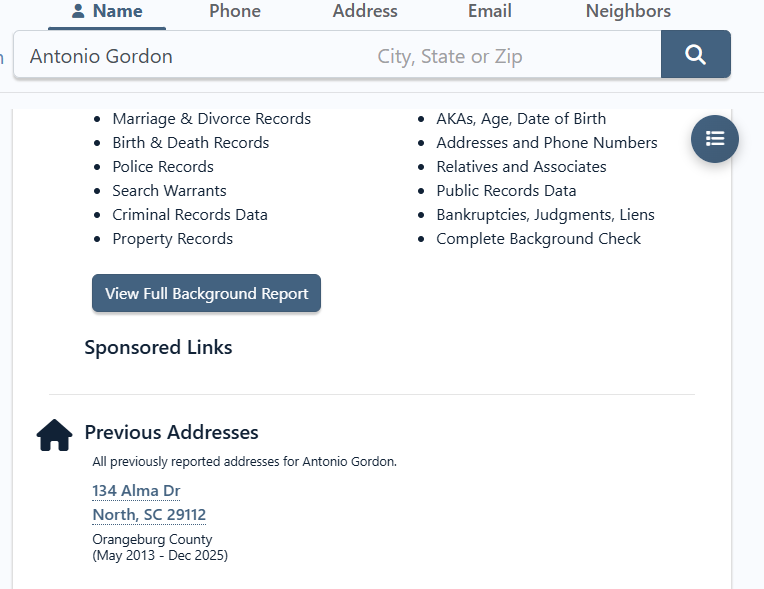Select the Neighbors search tab
764x589 pixels.
(x=628, y=11)
